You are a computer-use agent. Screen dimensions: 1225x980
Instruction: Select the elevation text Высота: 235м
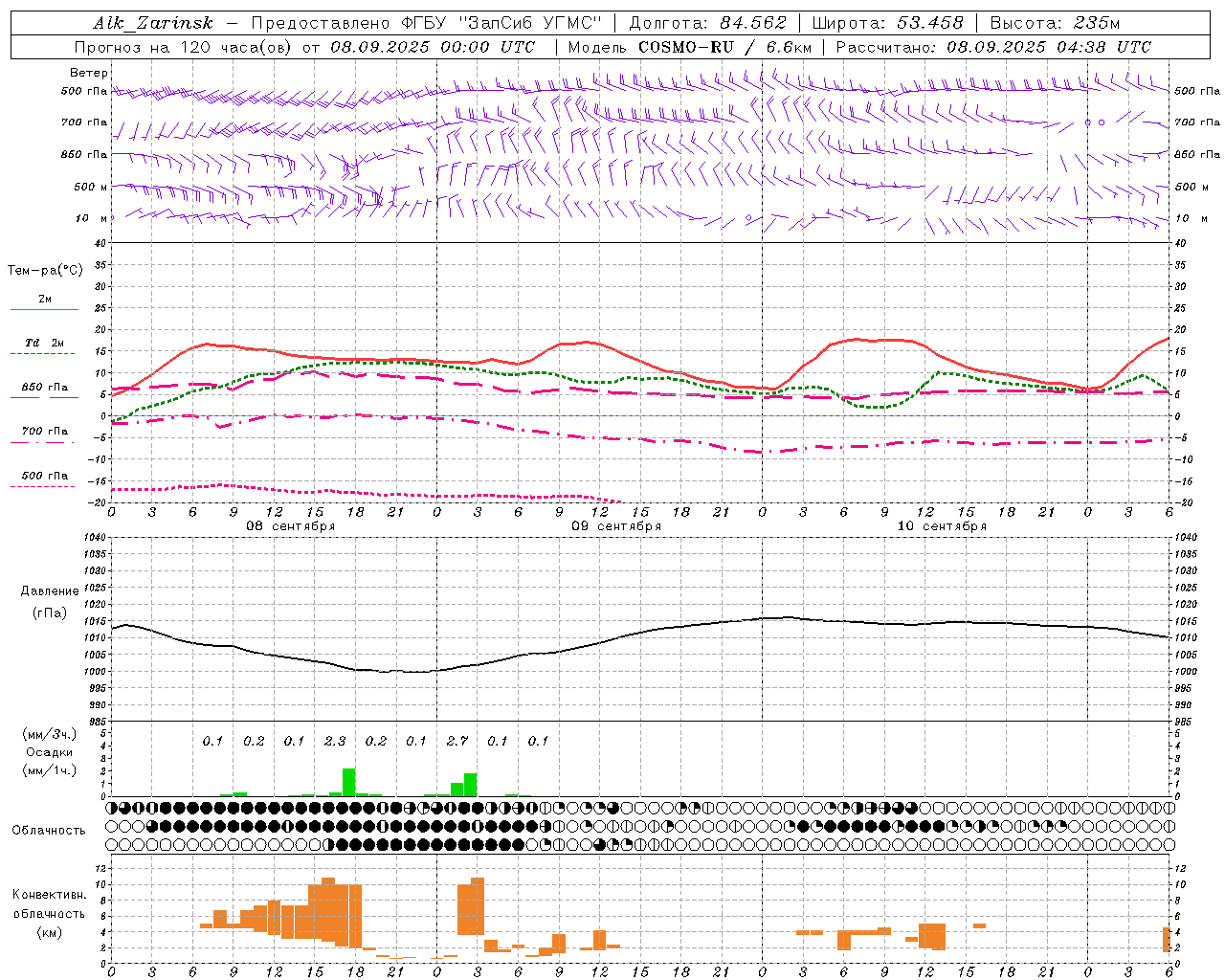(x=1055, y=23)
